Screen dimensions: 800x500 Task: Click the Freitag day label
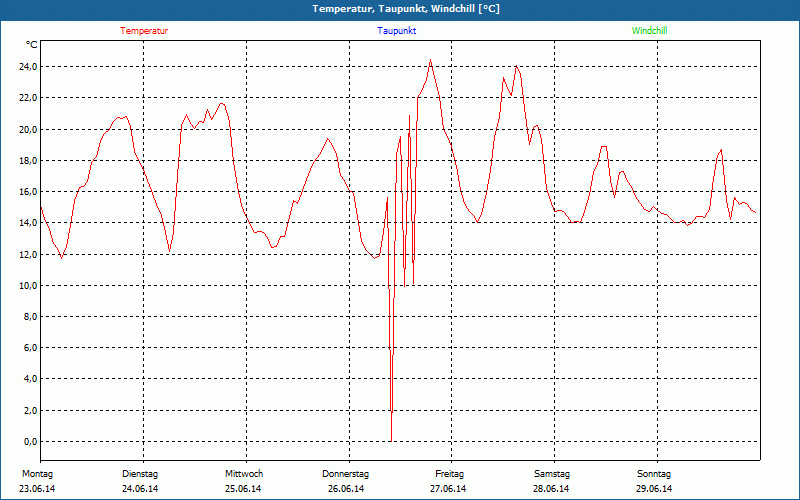click(x=449, y=474)
